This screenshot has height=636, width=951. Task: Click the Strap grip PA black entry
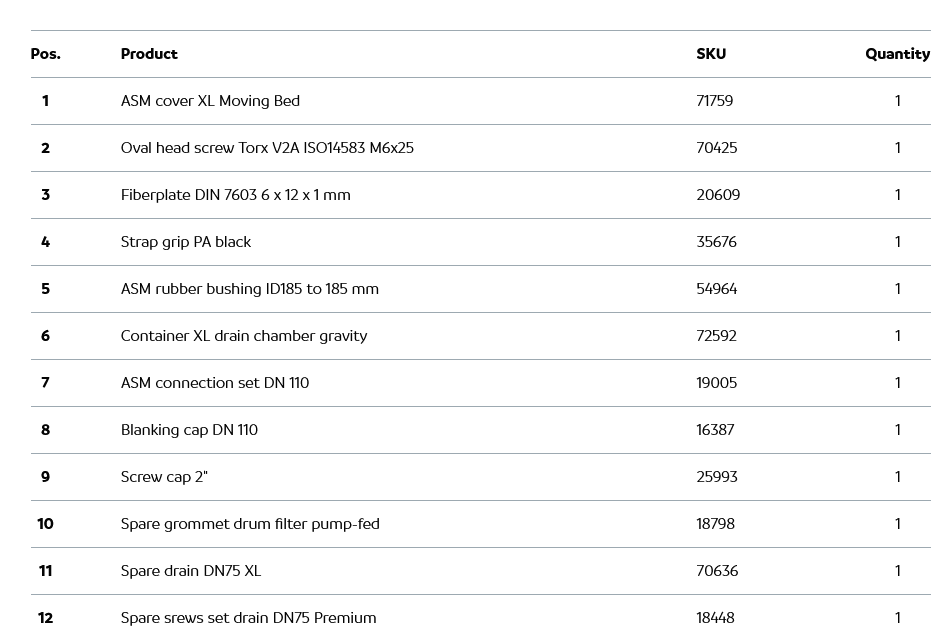click(x=186, y=242)
